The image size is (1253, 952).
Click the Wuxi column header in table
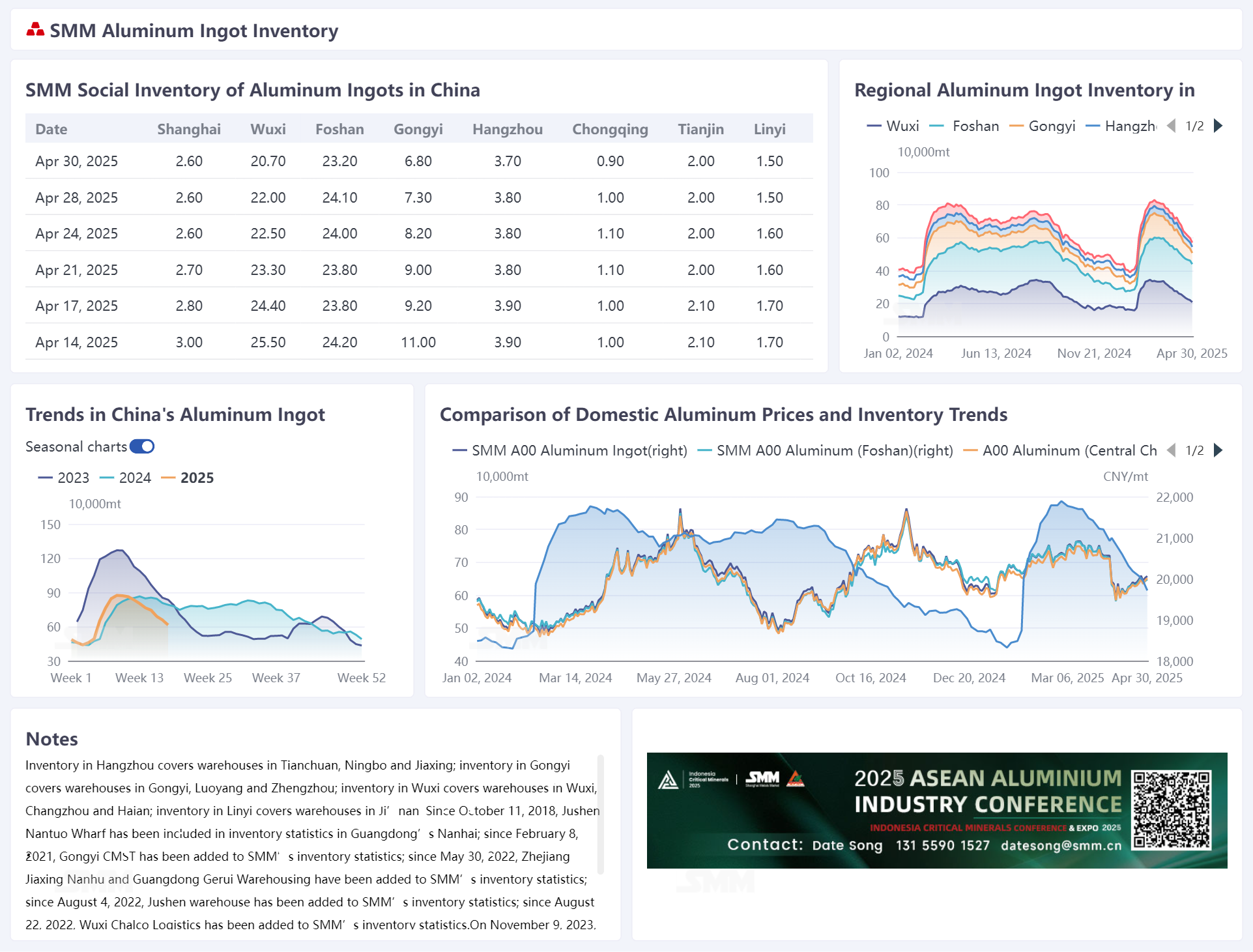(268, 129)
